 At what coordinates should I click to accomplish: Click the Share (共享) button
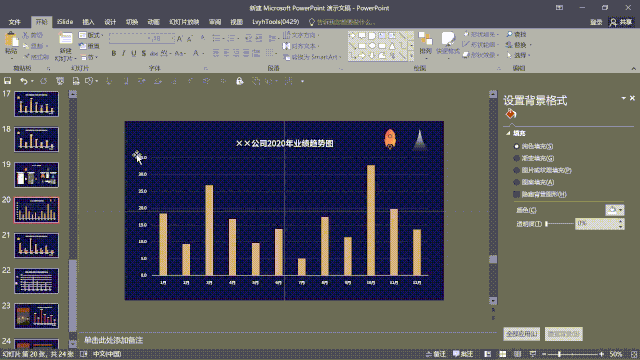621,22
